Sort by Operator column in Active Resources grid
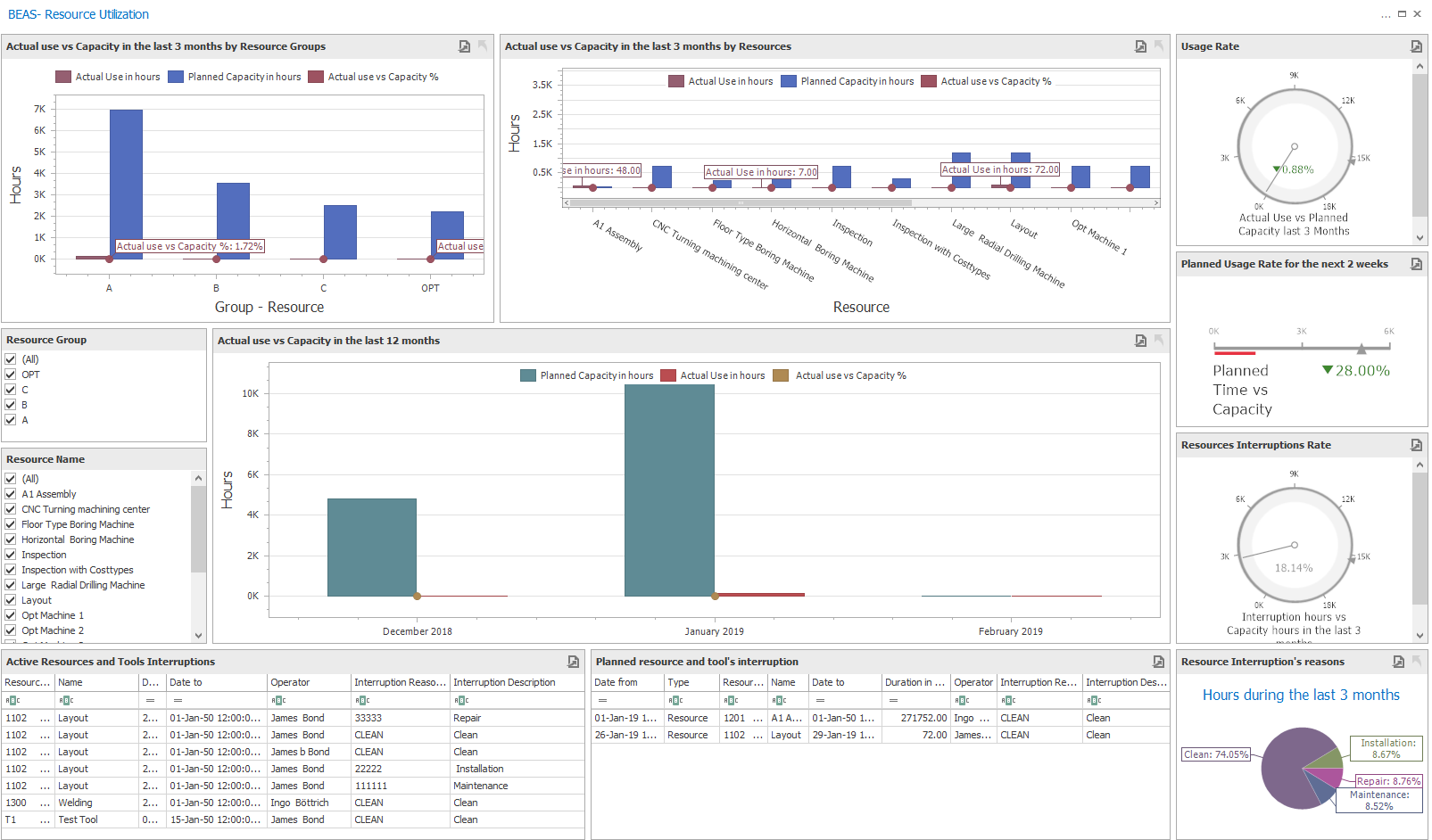Viewport: 1432px width, 840px height. click(x=309, y=682)
